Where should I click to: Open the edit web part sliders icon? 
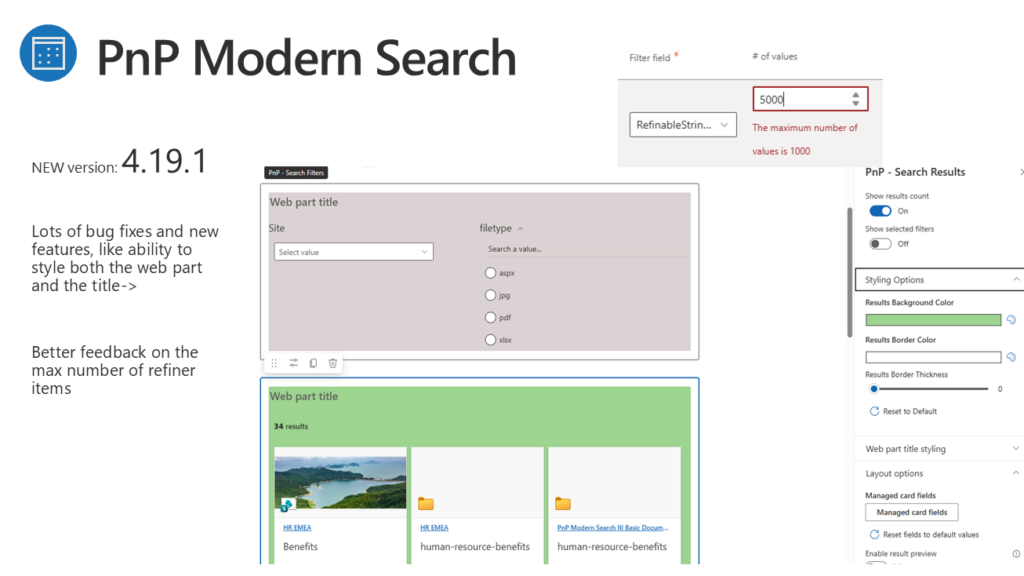[x=294, y=363]
